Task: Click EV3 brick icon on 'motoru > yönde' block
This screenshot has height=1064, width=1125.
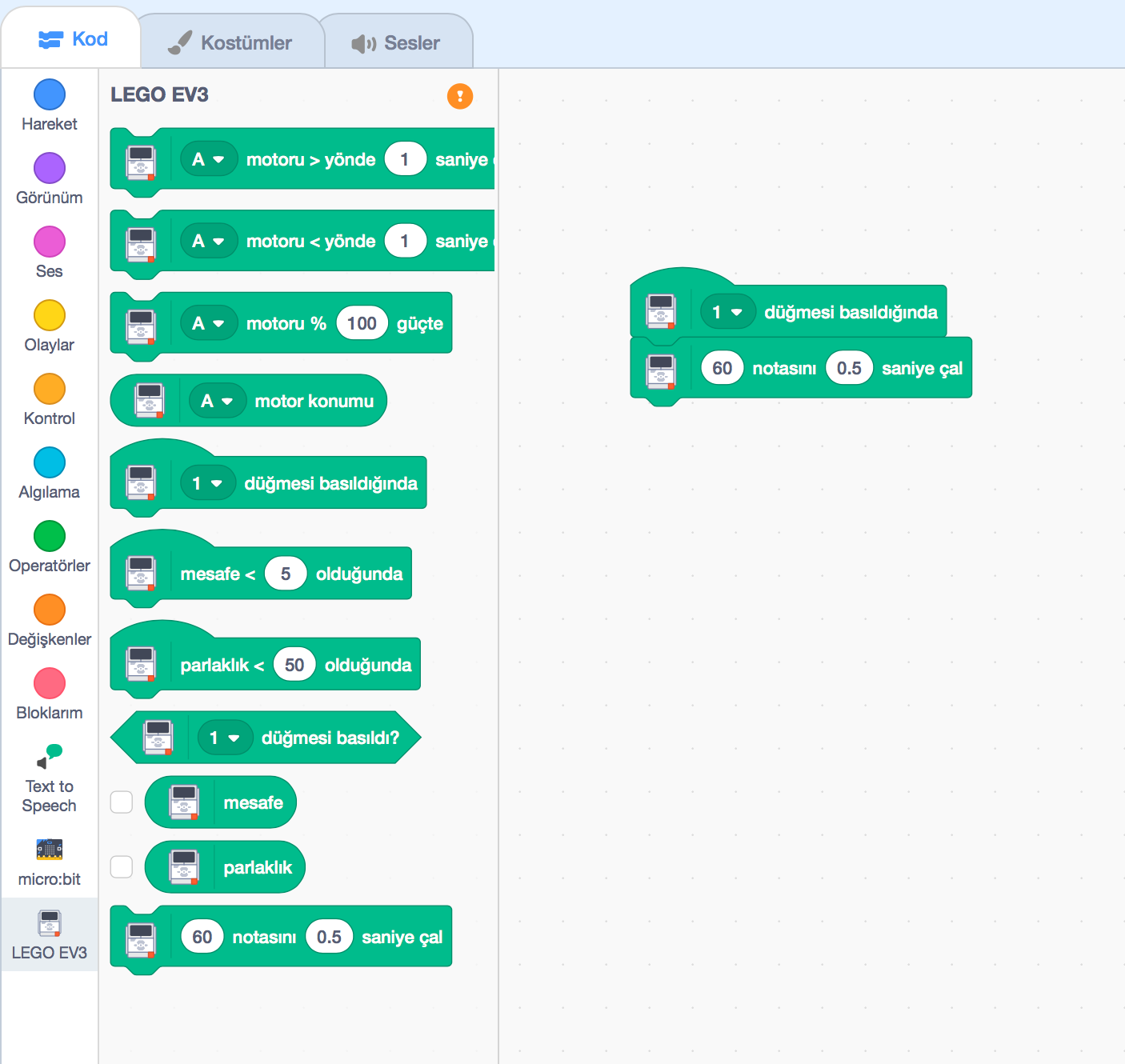Action: coord(141,162)
